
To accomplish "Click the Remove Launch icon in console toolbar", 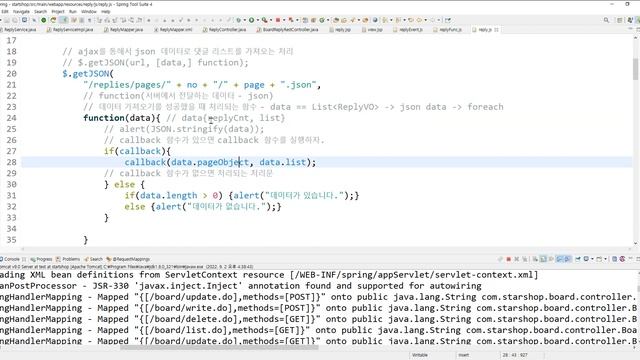I will (517, 259).
